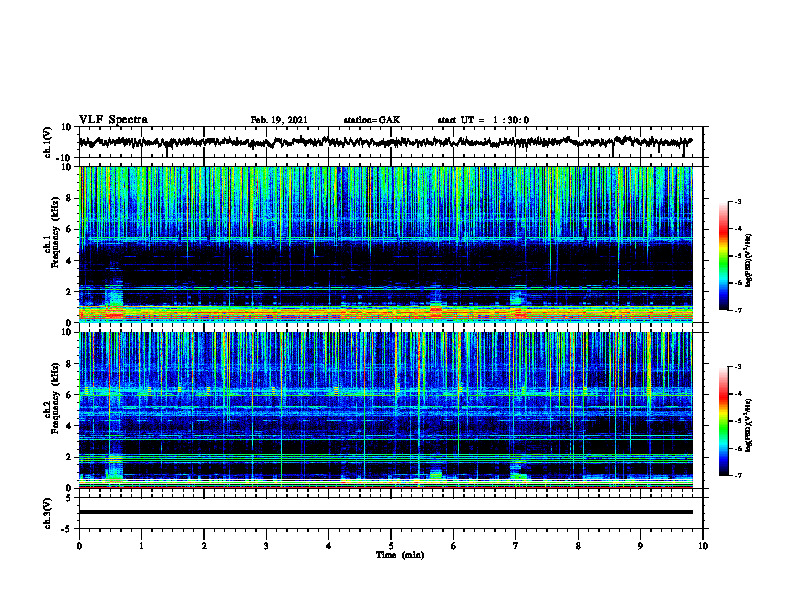Click the ch.1 voltage waveform trace
This screenshot has height=612, width=792.
click(385, 142)
